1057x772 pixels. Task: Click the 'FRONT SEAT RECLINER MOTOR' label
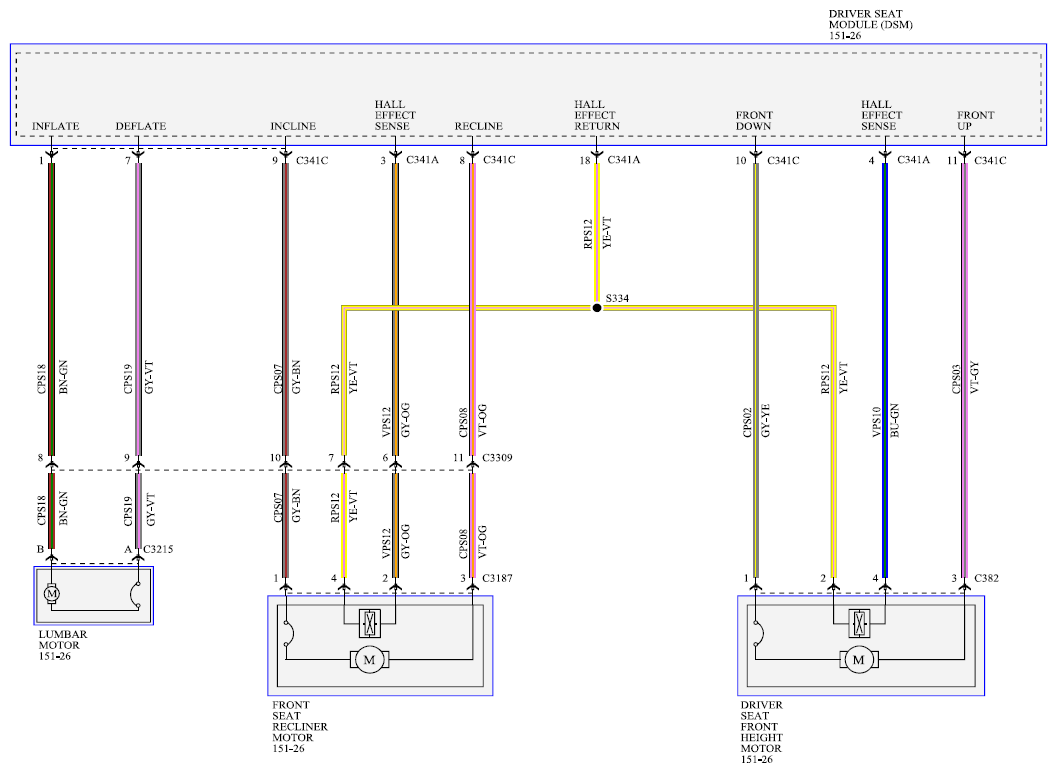(300, 721)
